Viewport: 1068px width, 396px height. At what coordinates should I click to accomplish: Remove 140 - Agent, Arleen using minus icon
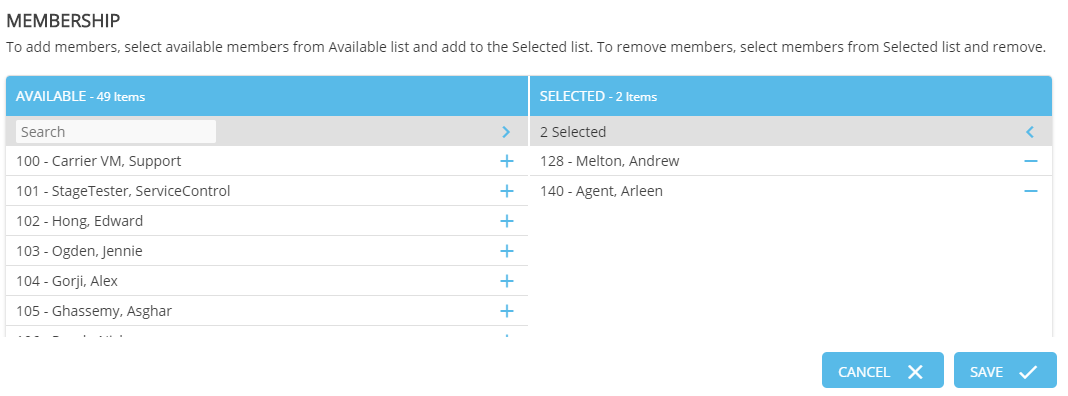(x=1031, y=191)
